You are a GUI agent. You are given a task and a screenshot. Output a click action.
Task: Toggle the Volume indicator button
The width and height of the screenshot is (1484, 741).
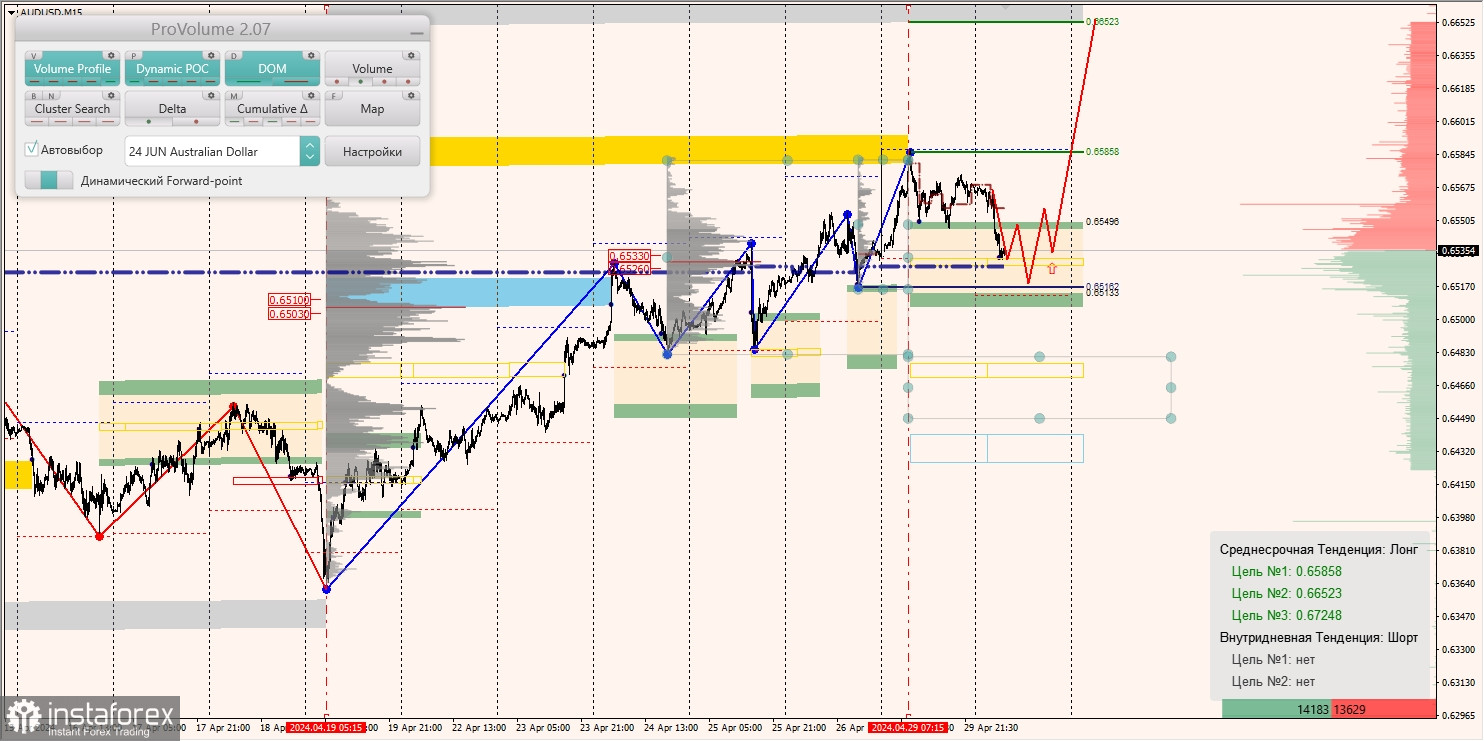(372, 69)
